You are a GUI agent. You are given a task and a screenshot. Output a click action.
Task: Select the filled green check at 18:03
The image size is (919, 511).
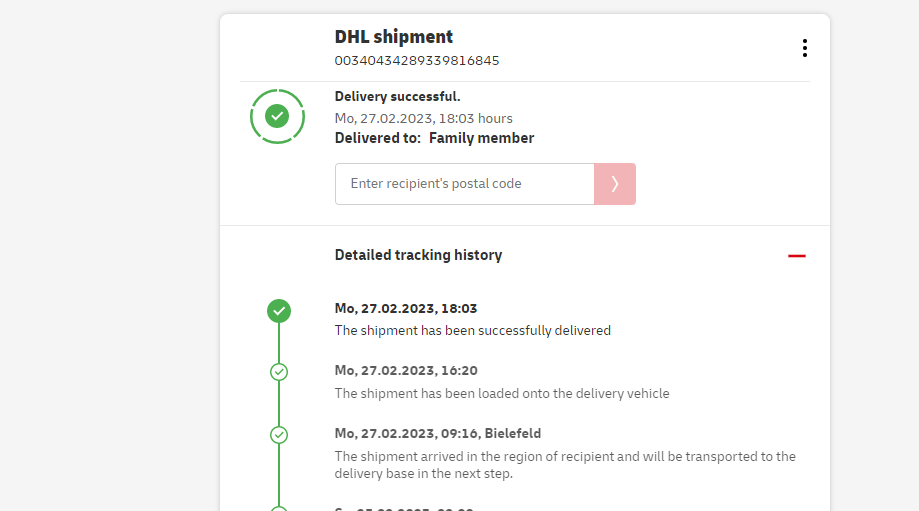click(279, 311)
